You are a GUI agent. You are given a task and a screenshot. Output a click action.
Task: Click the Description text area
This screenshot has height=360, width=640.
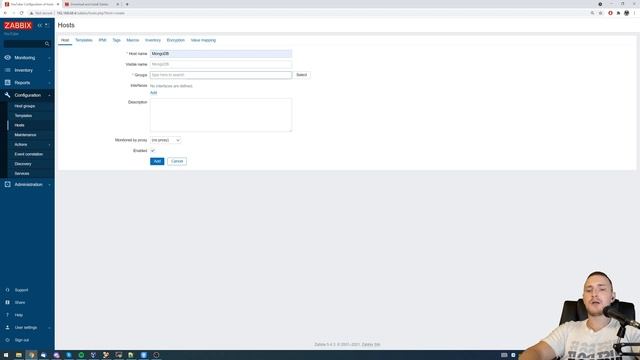pyautogui.click(x=221, y=115)
